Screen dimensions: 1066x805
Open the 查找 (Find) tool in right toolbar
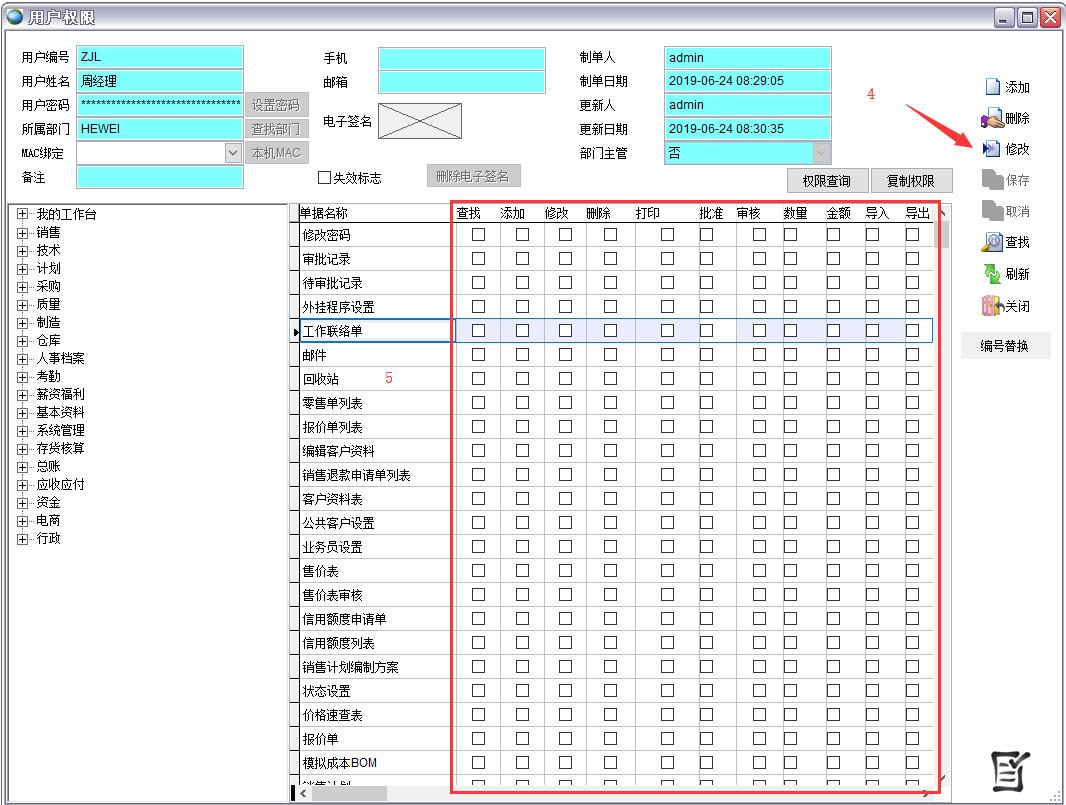coord(992,242)
